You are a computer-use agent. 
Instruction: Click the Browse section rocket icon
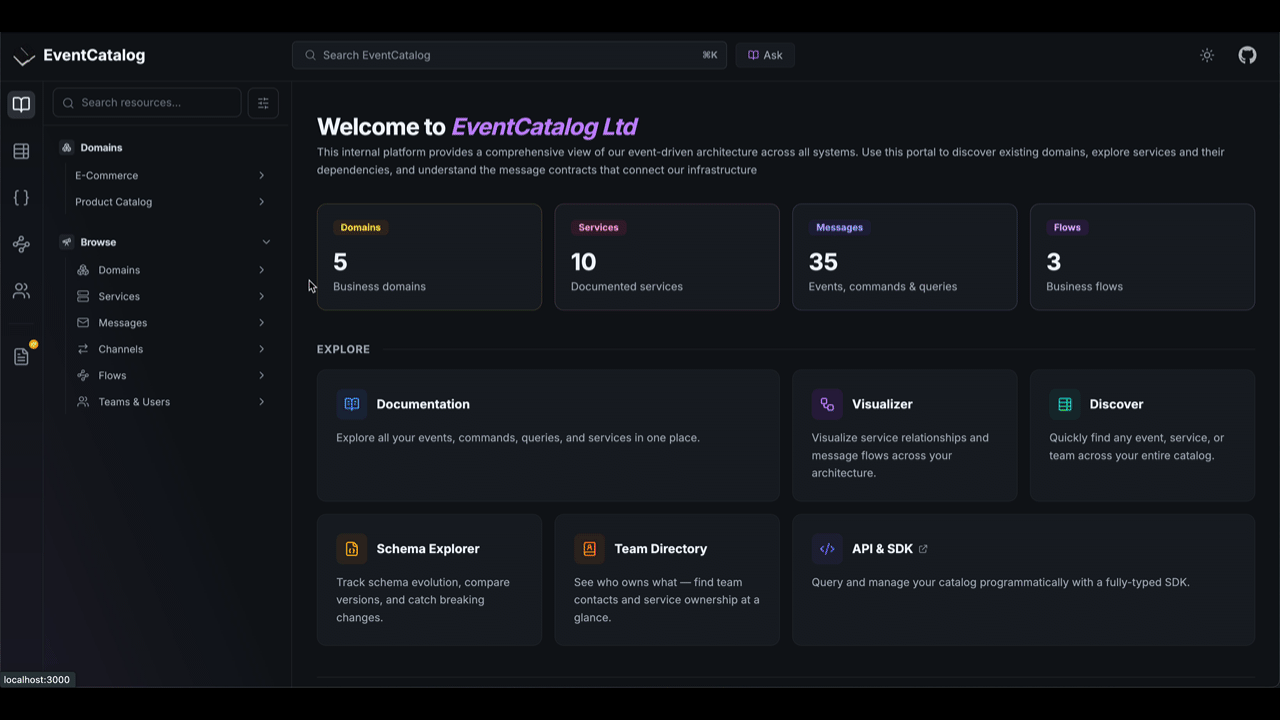coord(66,242)
